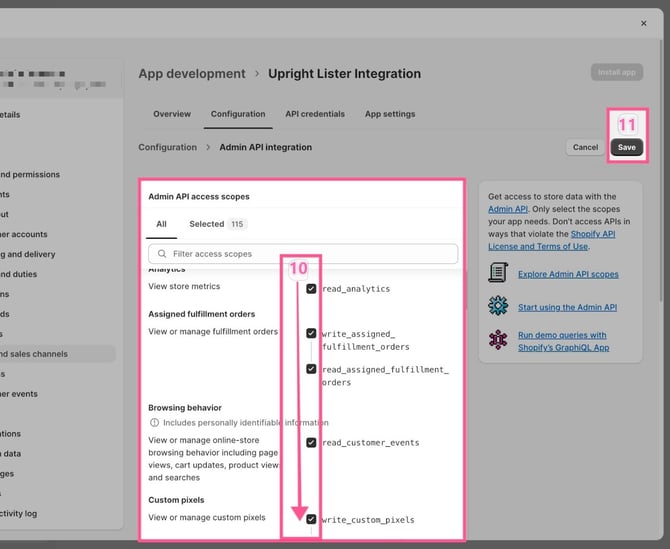Click the info icon under Browsing behavior
The image size is (670, 549).
(153, 423)
